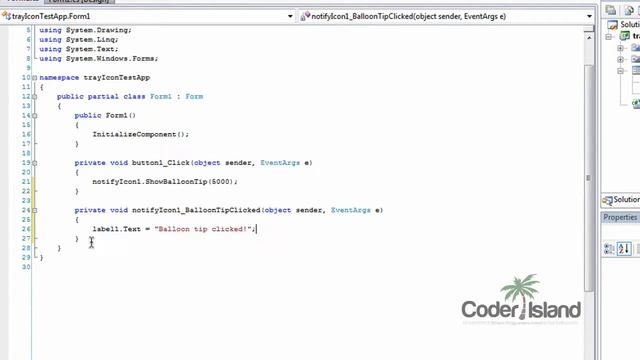
Task: Expand the first child node under the project
Action: tap(620, 48)
